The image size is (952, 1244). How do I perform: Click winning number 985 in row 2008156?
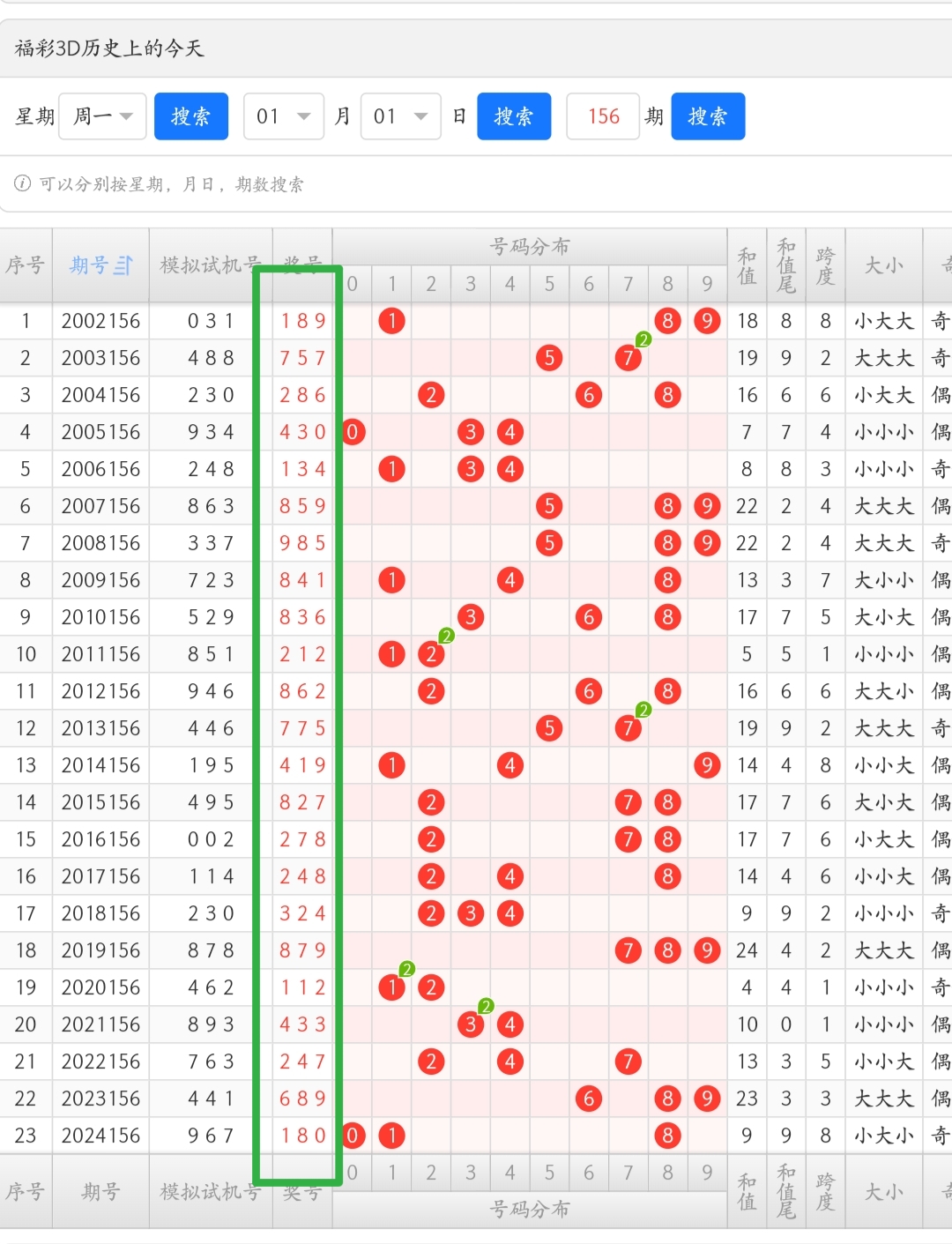pos(302,543)
